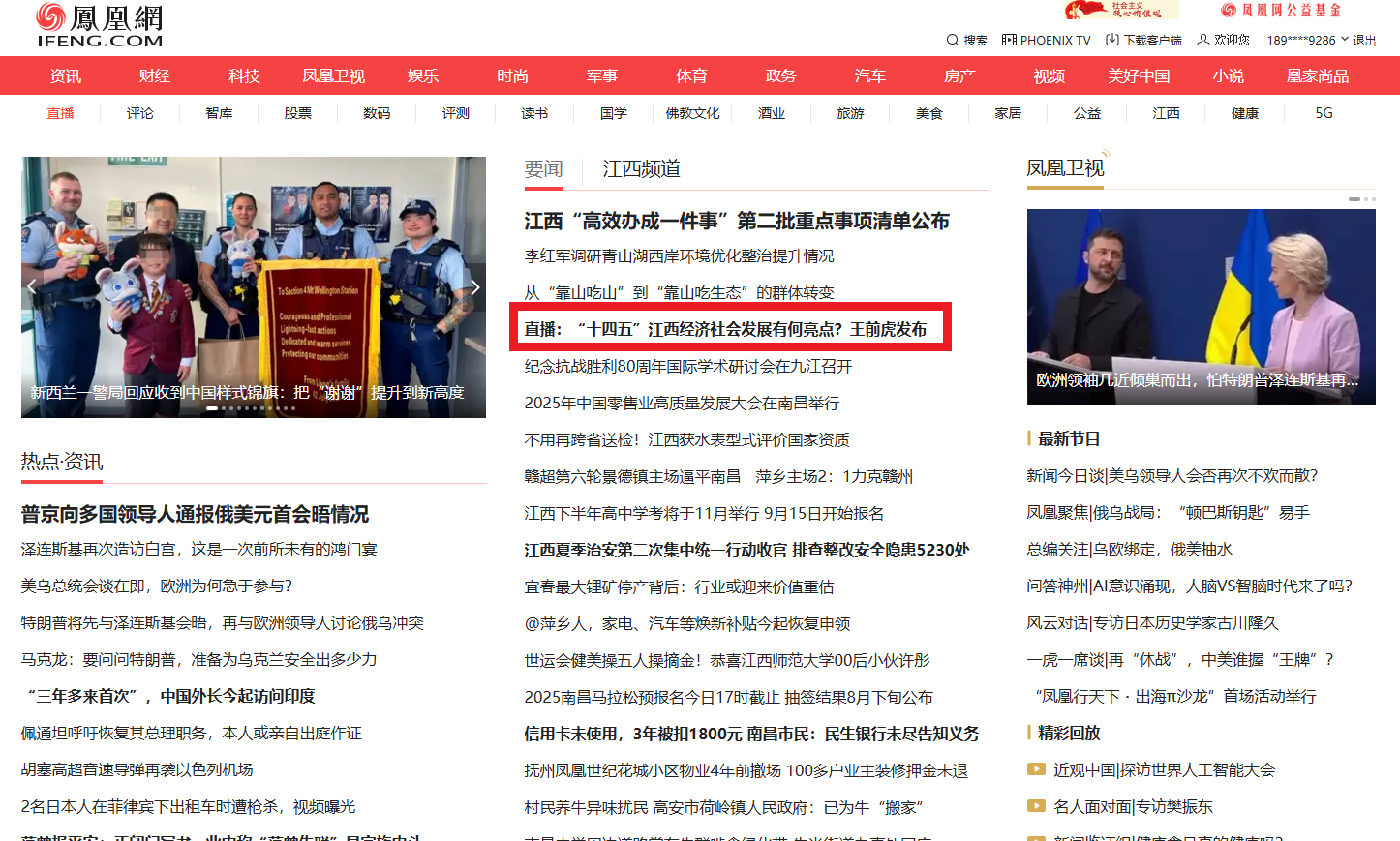Open 皇家尚品 in main navigation

pos(1318,75)
